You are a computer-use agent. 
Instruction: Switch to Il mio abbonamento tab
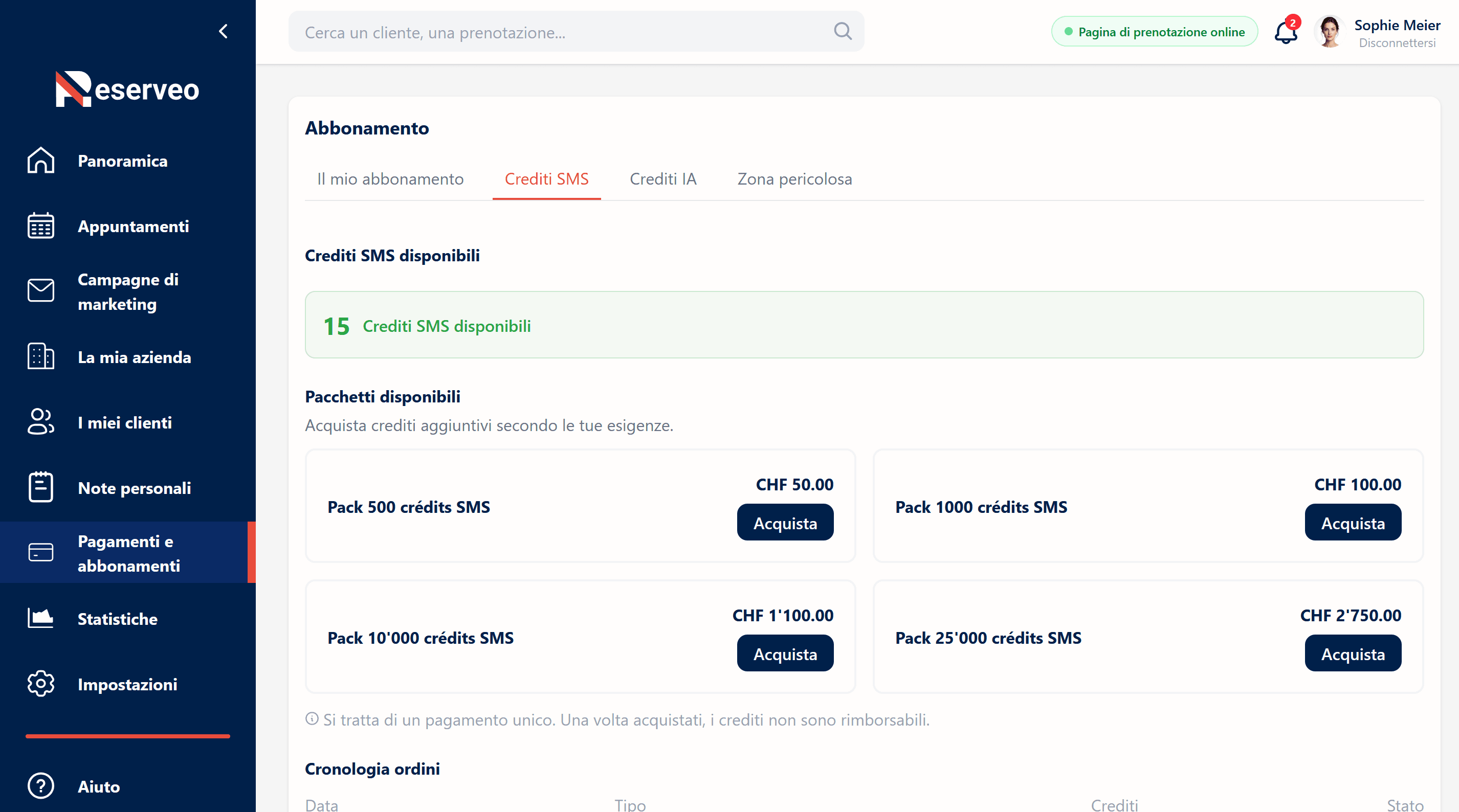pos(390,179)
